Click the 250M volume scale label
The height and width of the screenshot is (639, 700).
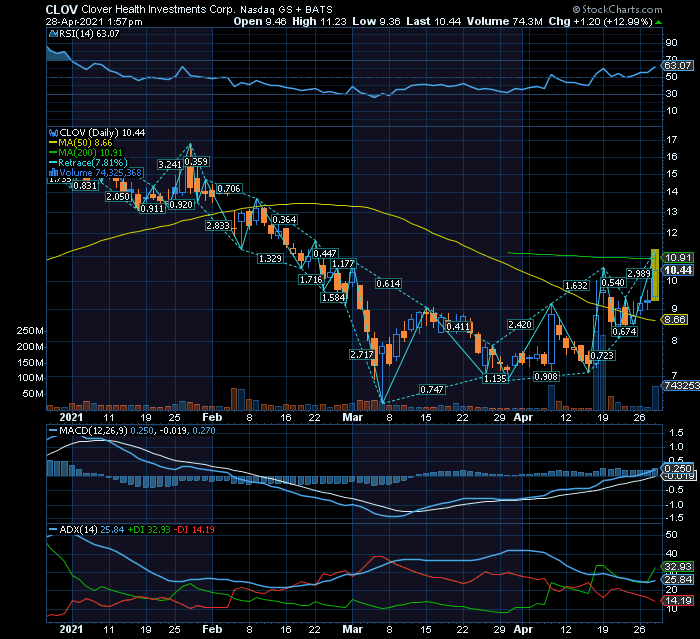pos(30,331)
